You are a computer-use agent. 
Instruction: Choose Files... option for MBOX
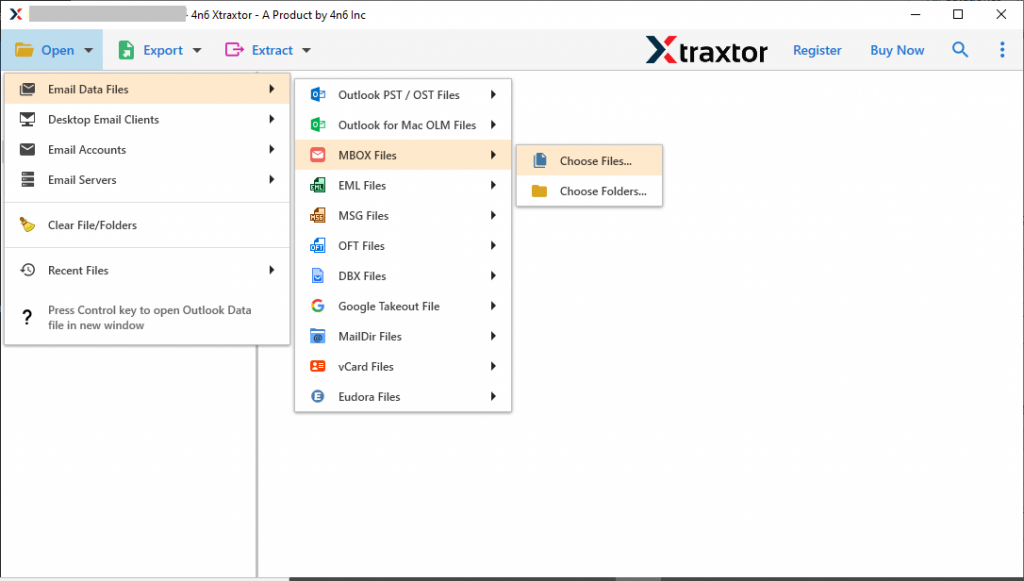click(589, 161)
